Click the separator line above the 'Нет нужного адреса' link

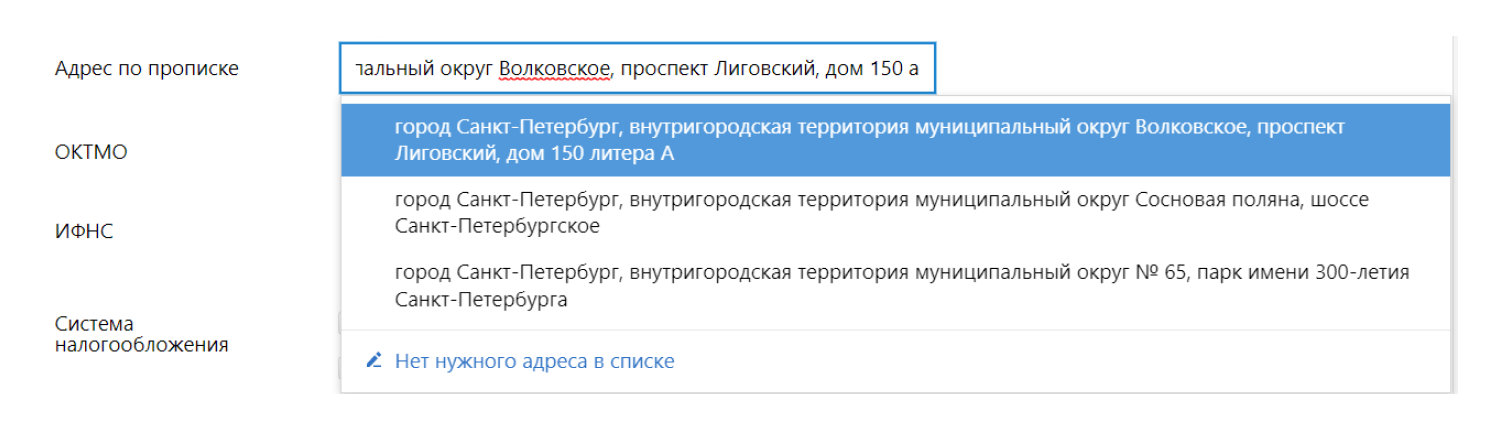point(896,330)
